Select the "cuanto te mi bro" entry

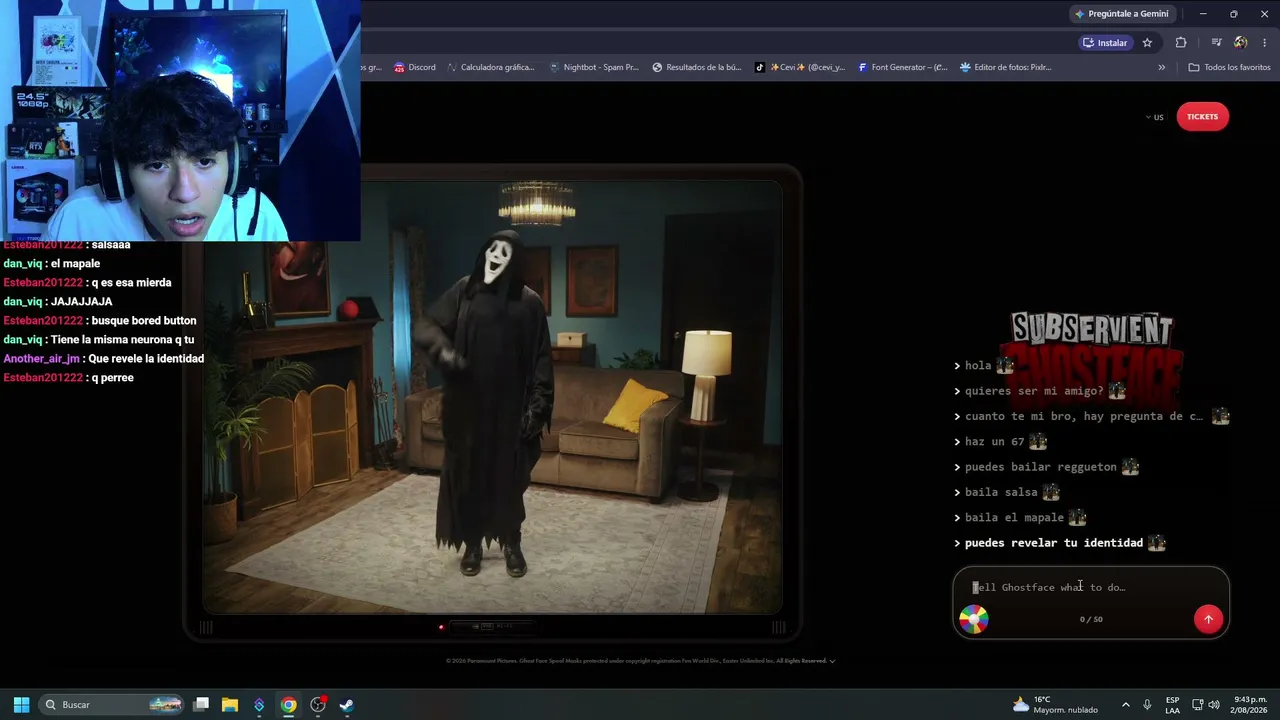click(x=1092, y=417)
